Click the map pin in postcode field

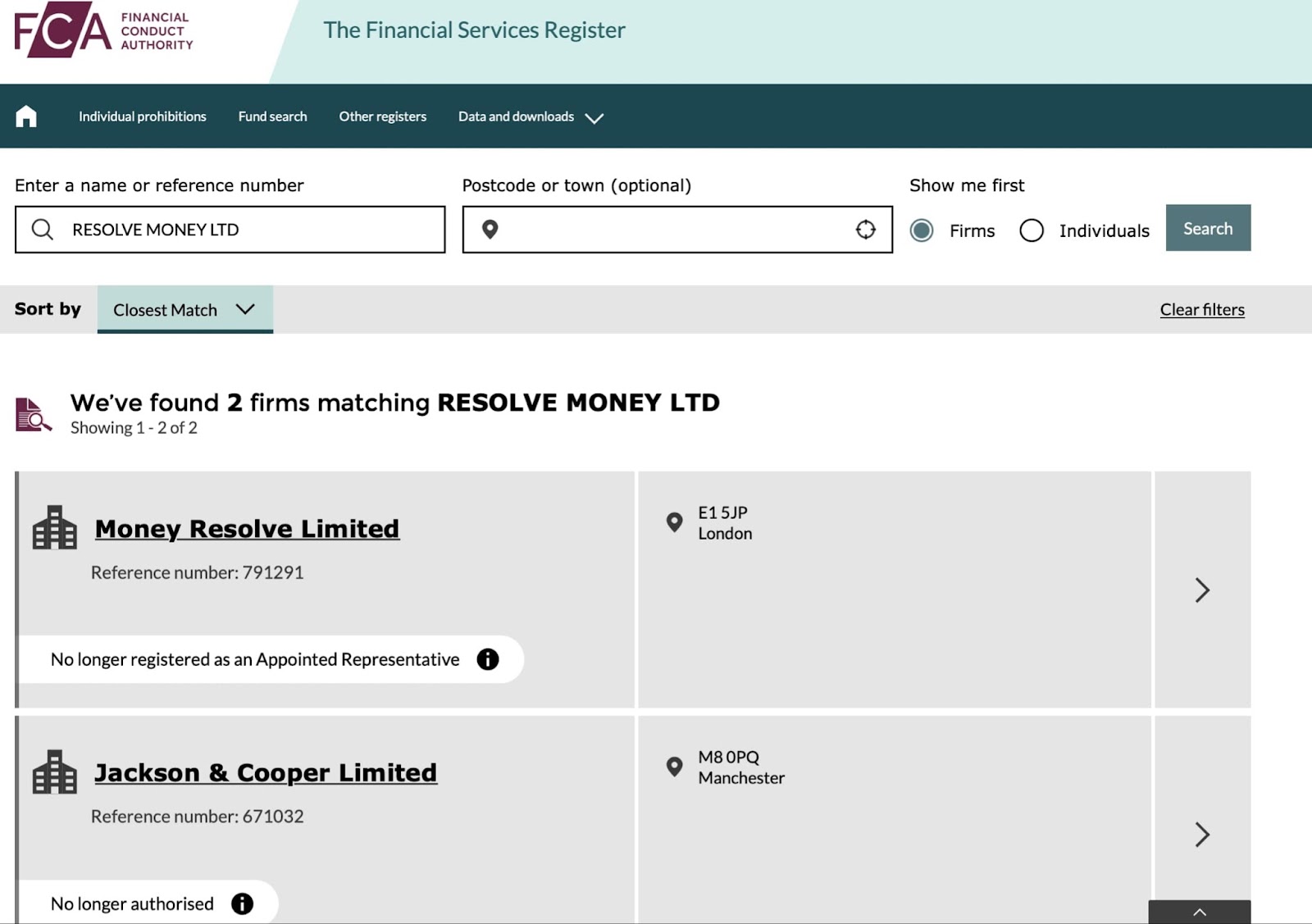point(490,230)
